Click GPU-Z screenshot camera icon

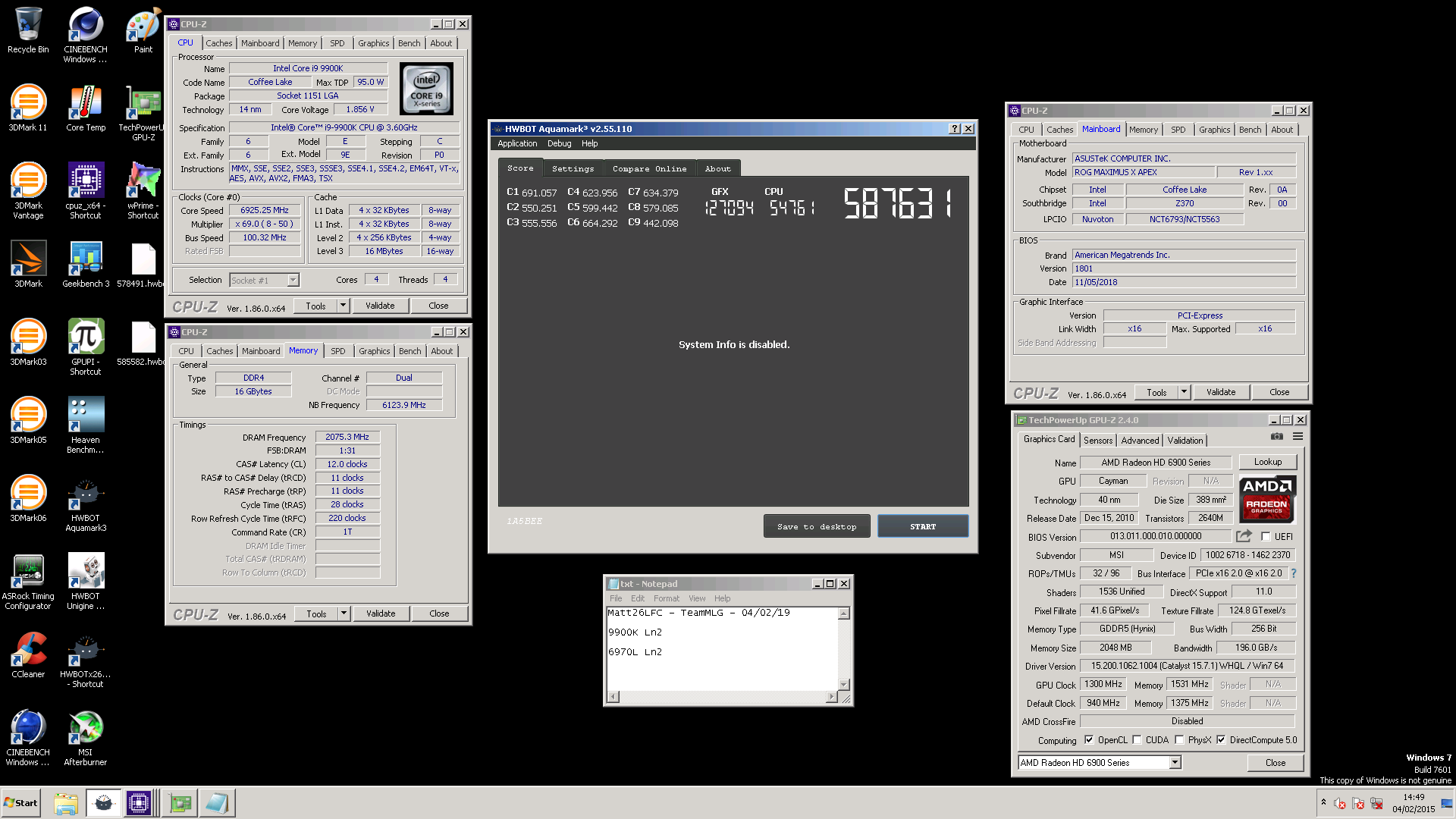1277,437
